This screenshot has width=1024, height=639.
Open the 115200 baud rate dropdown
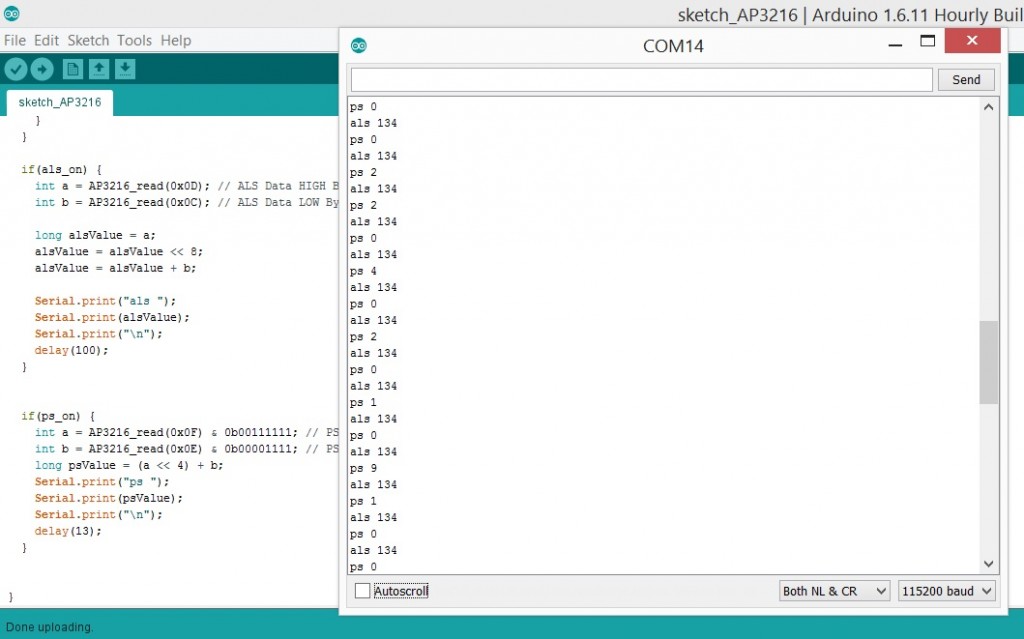[946, 591]
